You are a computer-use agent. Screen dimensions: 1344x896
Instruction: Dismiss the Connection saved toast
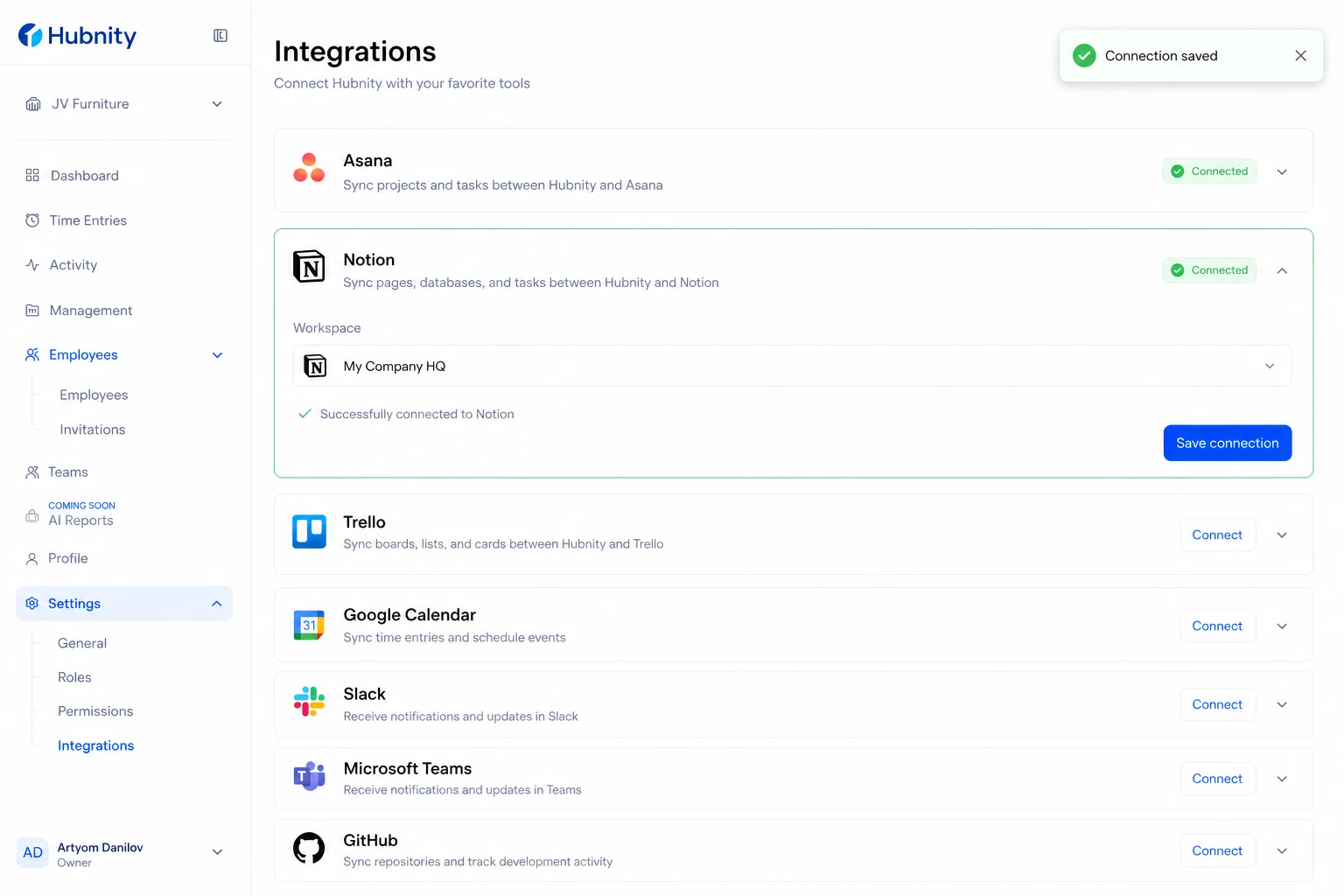[1301, 56]
